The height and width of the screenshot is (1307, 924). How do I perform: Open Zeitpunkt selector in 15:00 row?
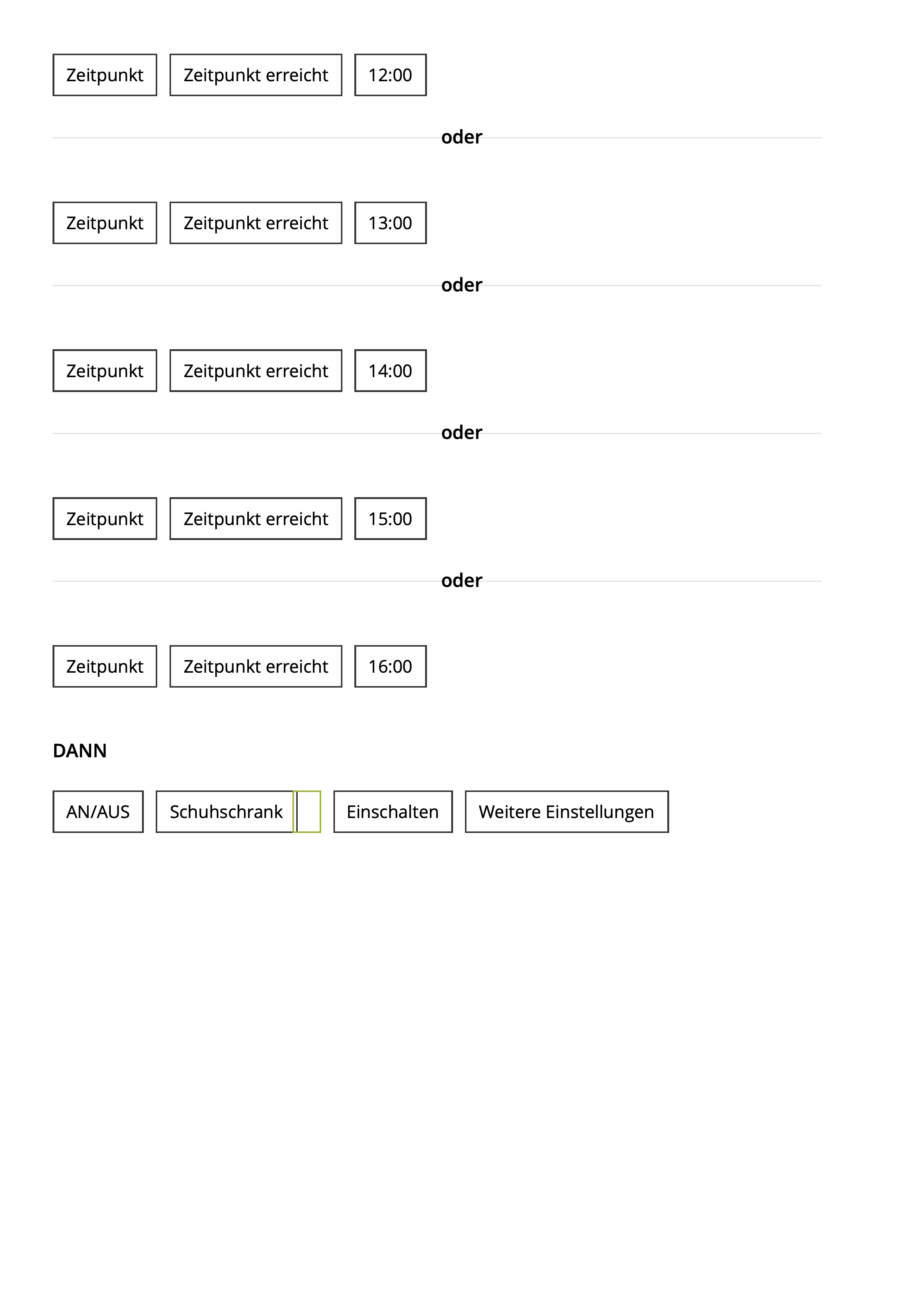105,519
